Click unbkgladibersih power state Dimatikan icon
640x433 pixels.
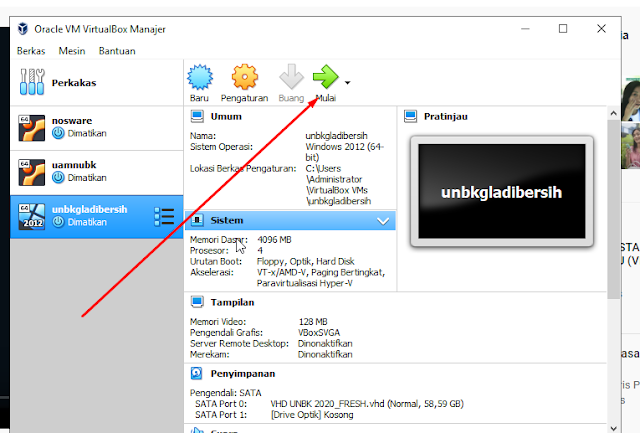(x=58, y=222)
